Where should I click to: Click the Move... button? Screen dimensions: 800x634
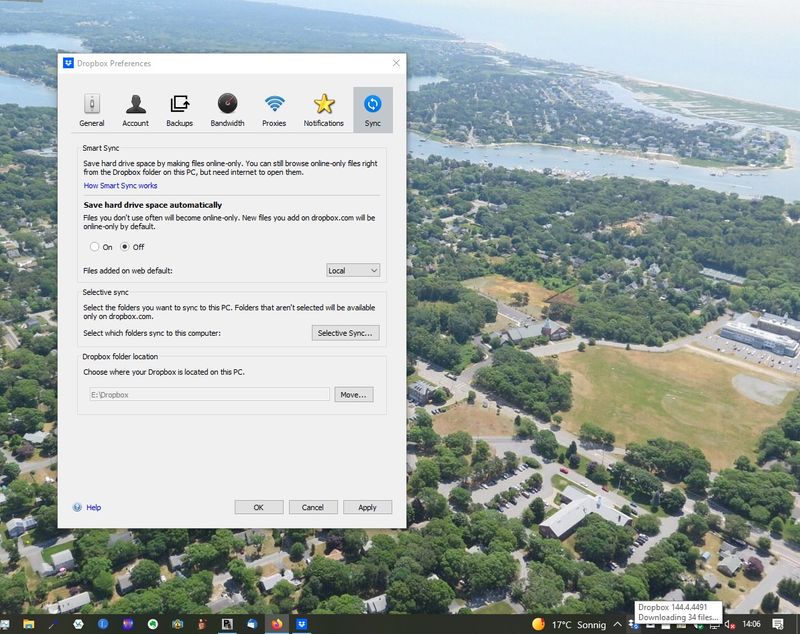(354, 395)
